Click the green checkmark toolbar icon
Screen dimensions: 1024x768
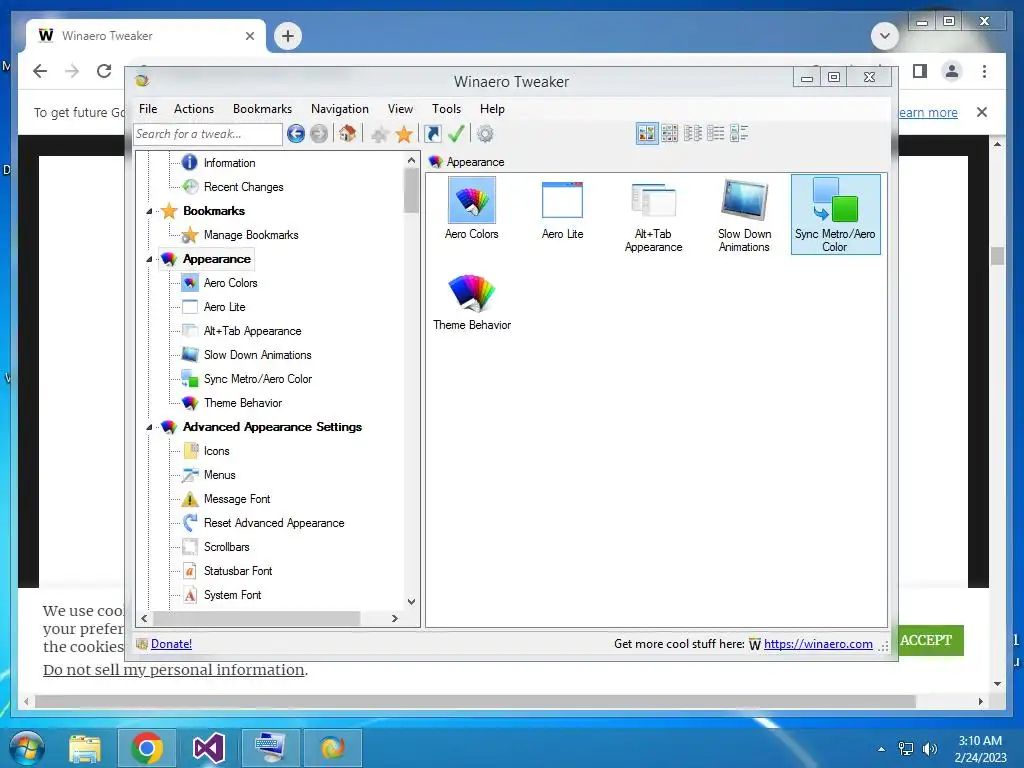click(456, 134)
